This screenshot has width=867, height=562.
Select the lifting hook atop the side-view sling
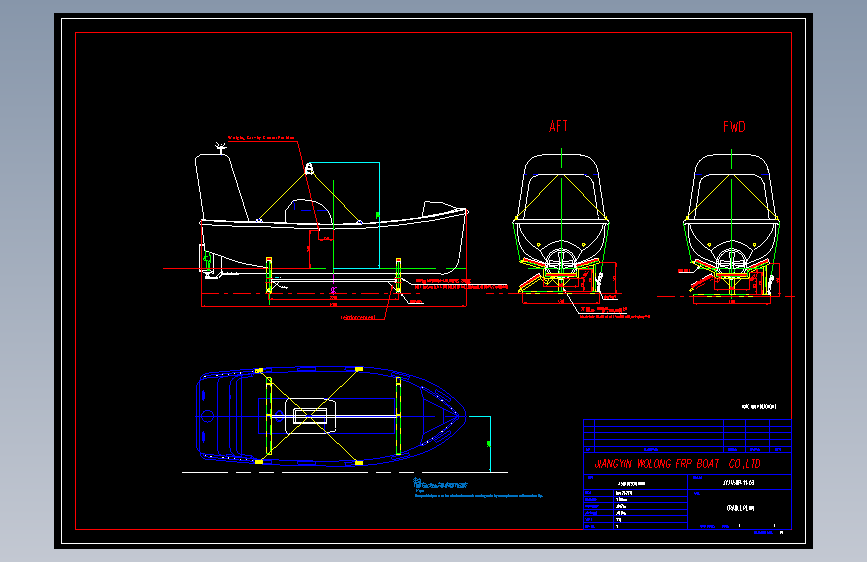(310, 169)
